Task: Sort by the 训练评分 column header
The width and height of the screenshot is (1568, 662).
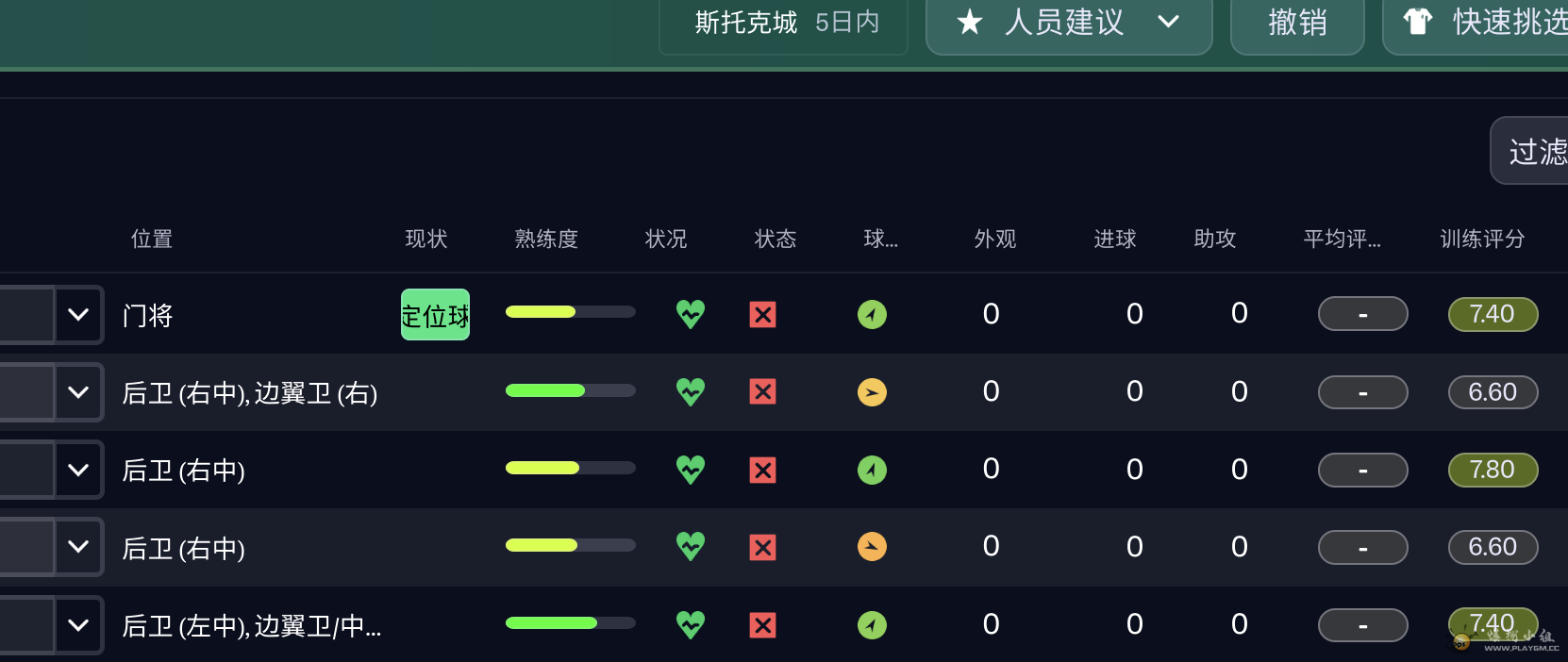Action: pos(1482,240)
